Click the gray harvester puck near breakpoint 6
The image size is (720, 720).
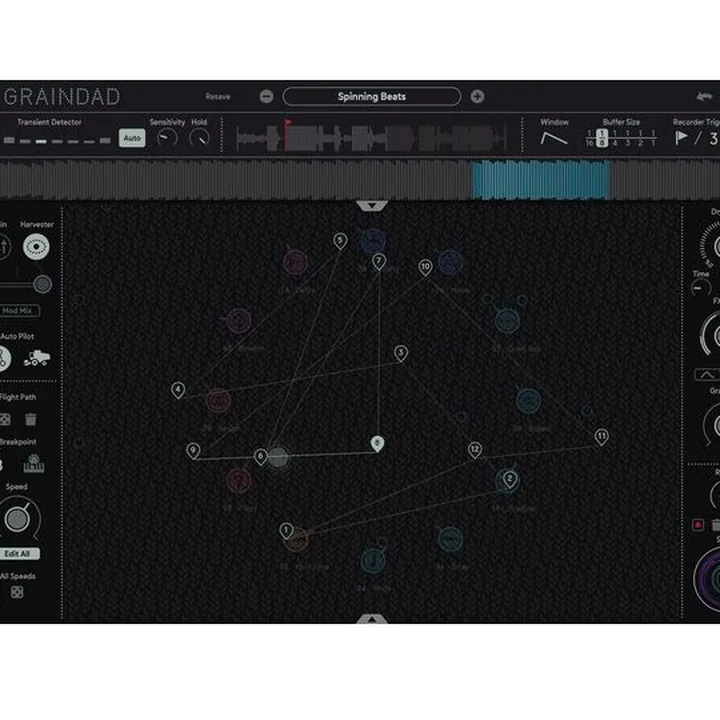pyautogui.click(x=278, y=457)
